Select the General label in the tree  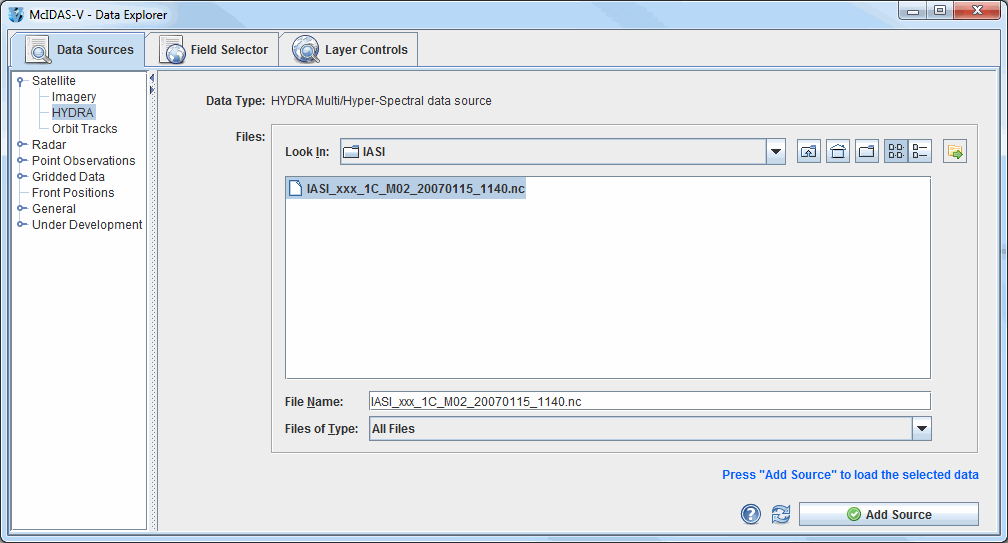click(54, 209)
